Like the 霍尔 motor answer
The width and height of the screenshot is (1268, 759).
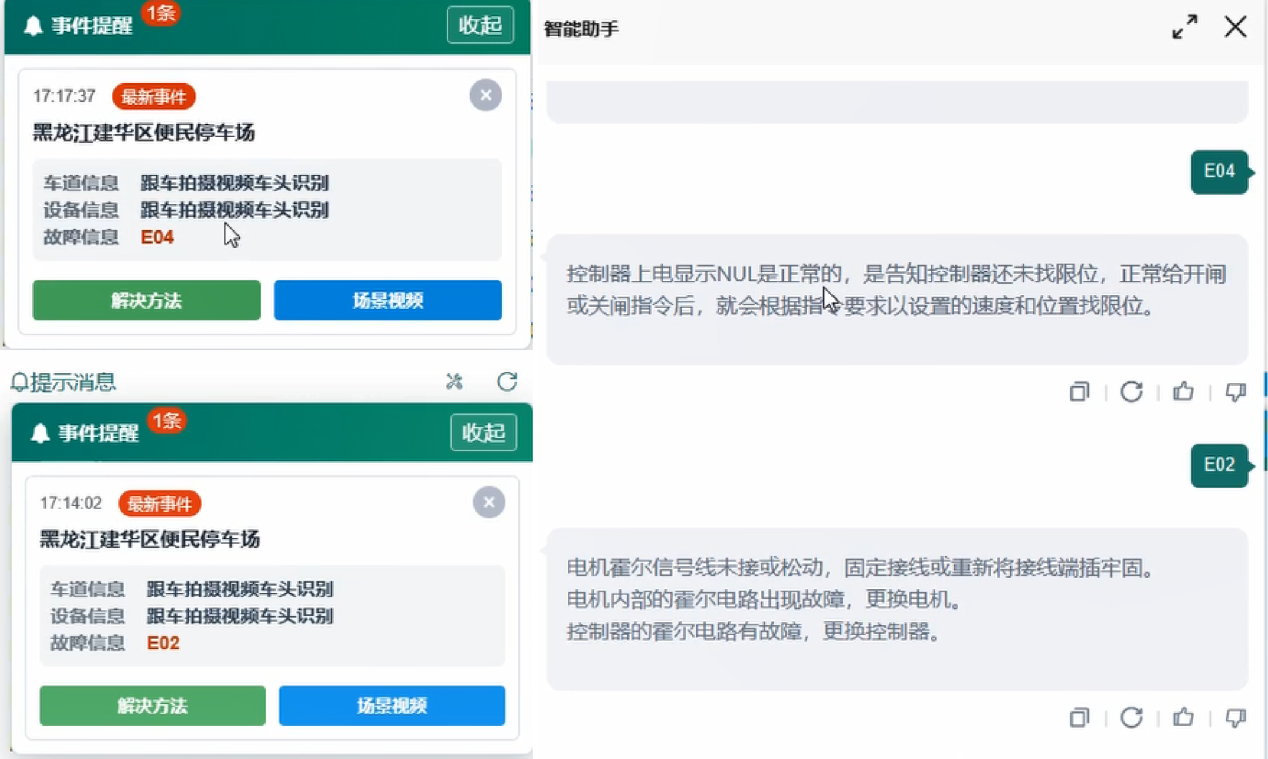[x=1184, y=717]
